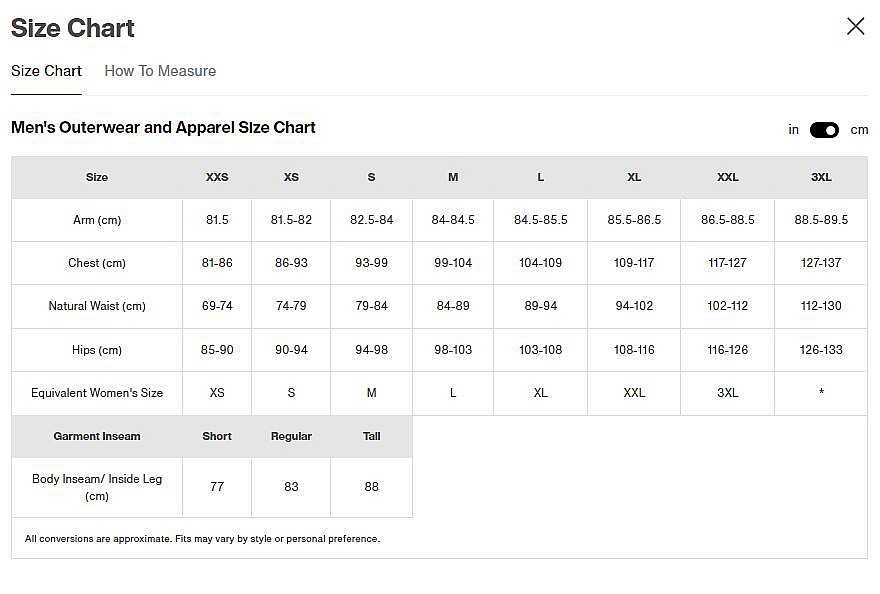Click the Size Chart dialog title

coord(73,28)
